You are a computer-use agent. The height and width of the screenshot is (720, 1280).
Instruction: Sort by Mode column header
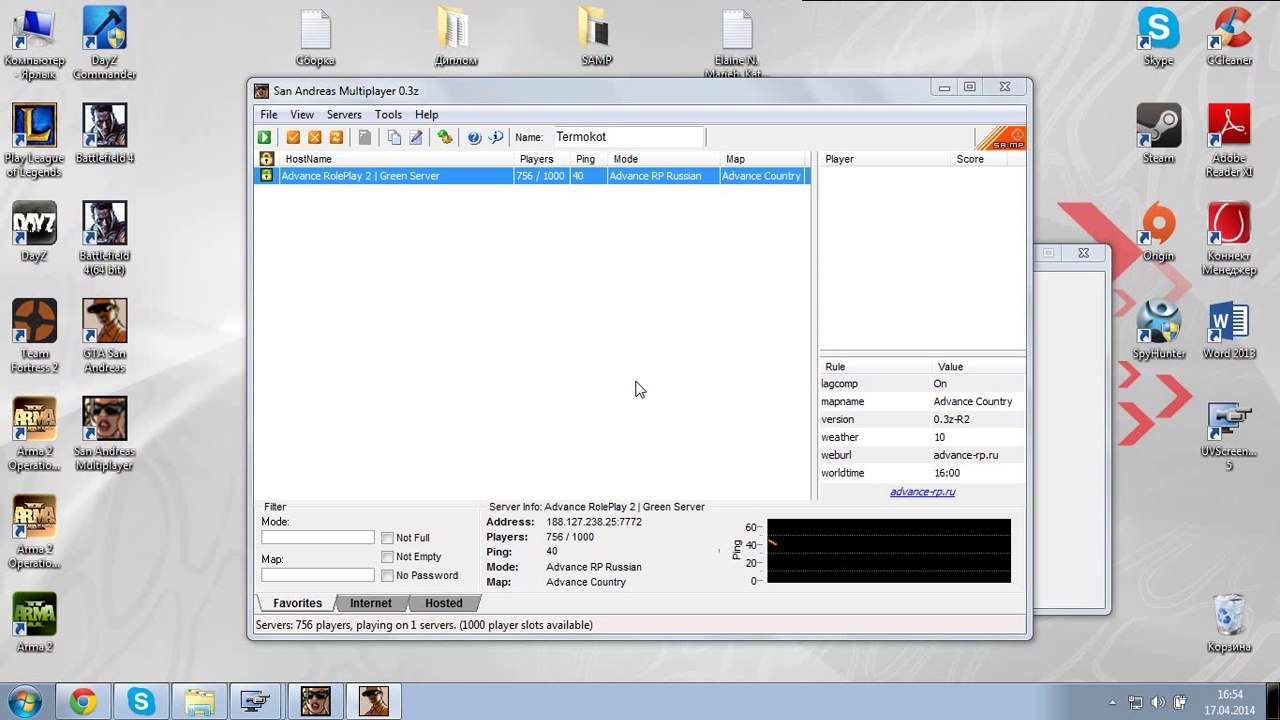pyautogui.click(x=663, y=159)
